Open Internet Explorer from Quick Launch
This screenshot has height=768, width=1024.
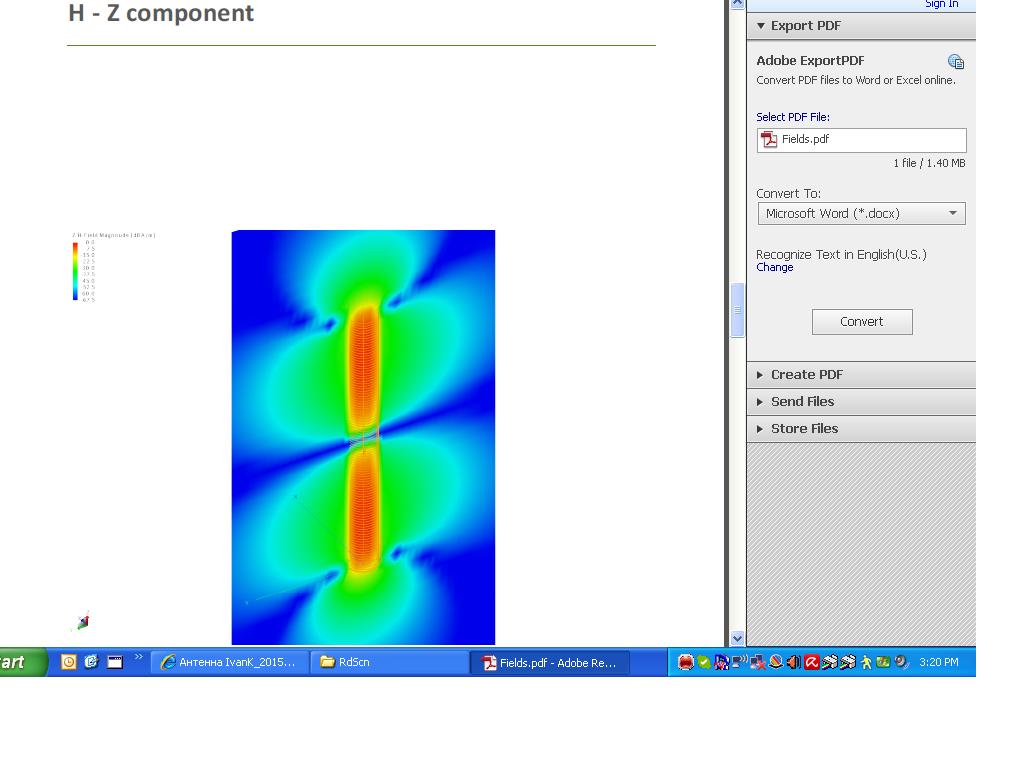pos(91,662)
